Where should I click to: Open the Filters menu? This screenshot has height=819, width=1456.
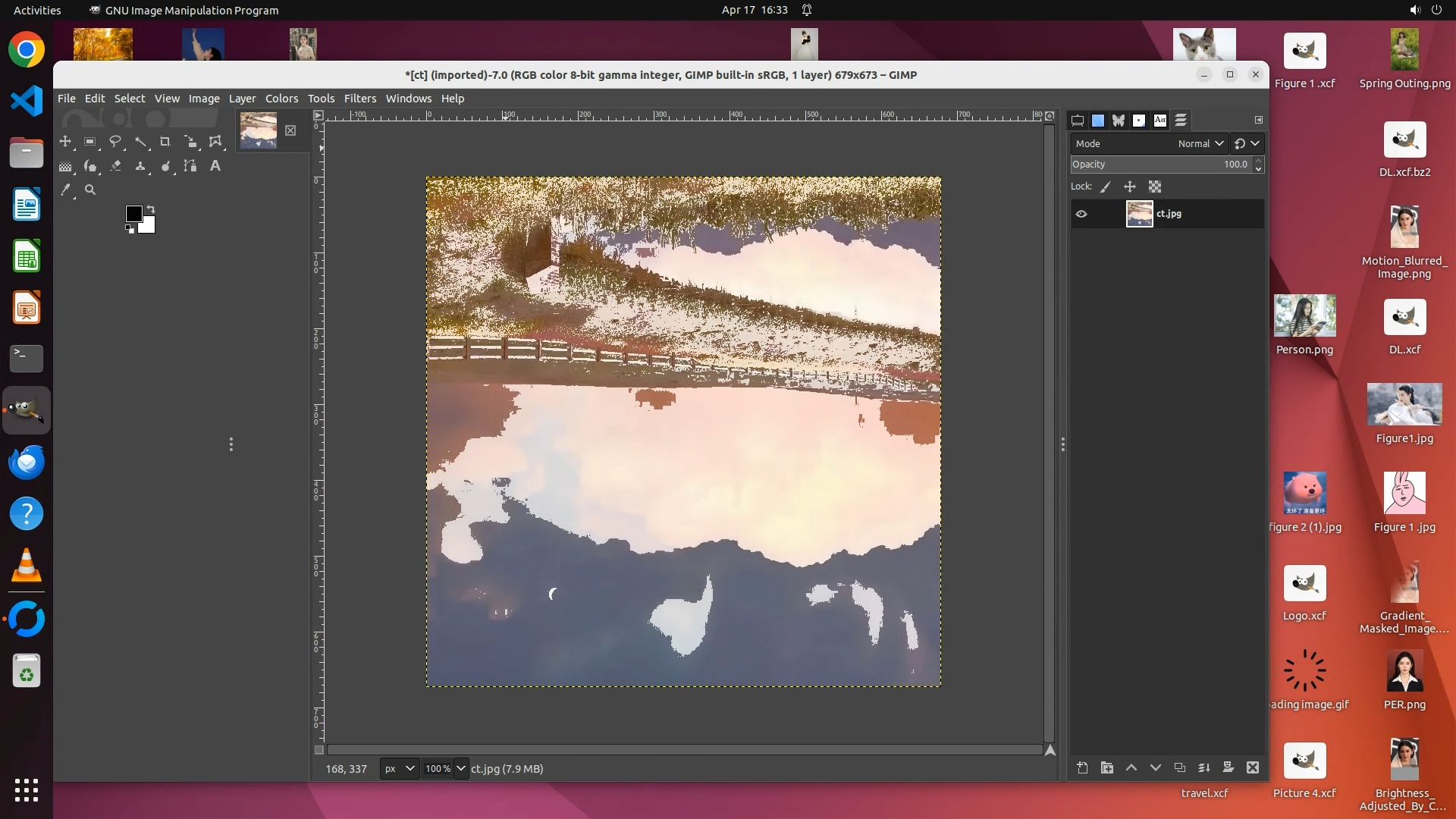pos(359,99)
